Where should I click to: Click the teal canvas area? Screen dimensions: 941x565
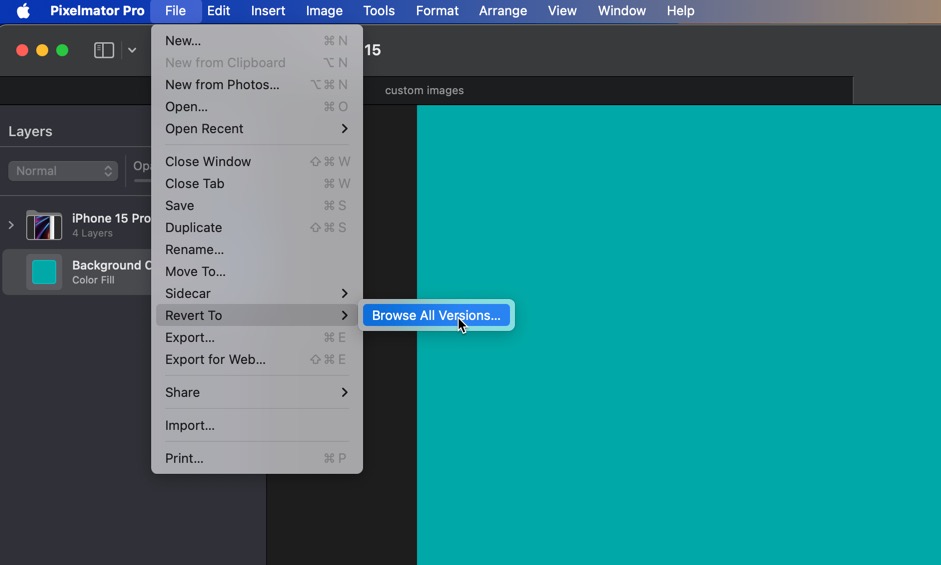point(679,335)
